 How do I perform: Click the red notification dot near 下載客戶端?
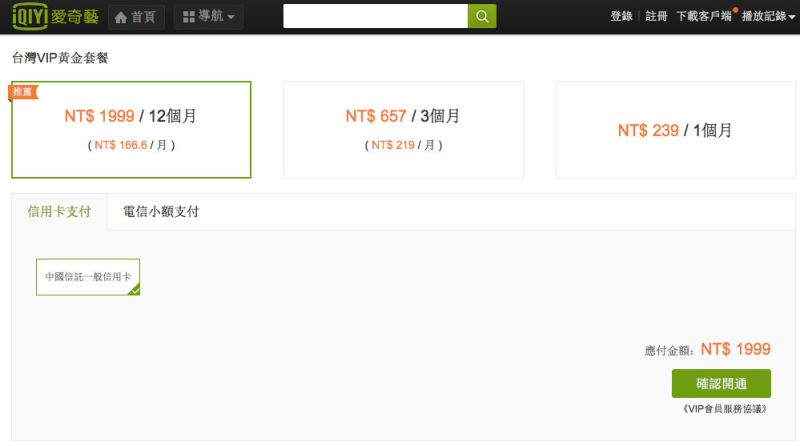[x=735, y=10]
